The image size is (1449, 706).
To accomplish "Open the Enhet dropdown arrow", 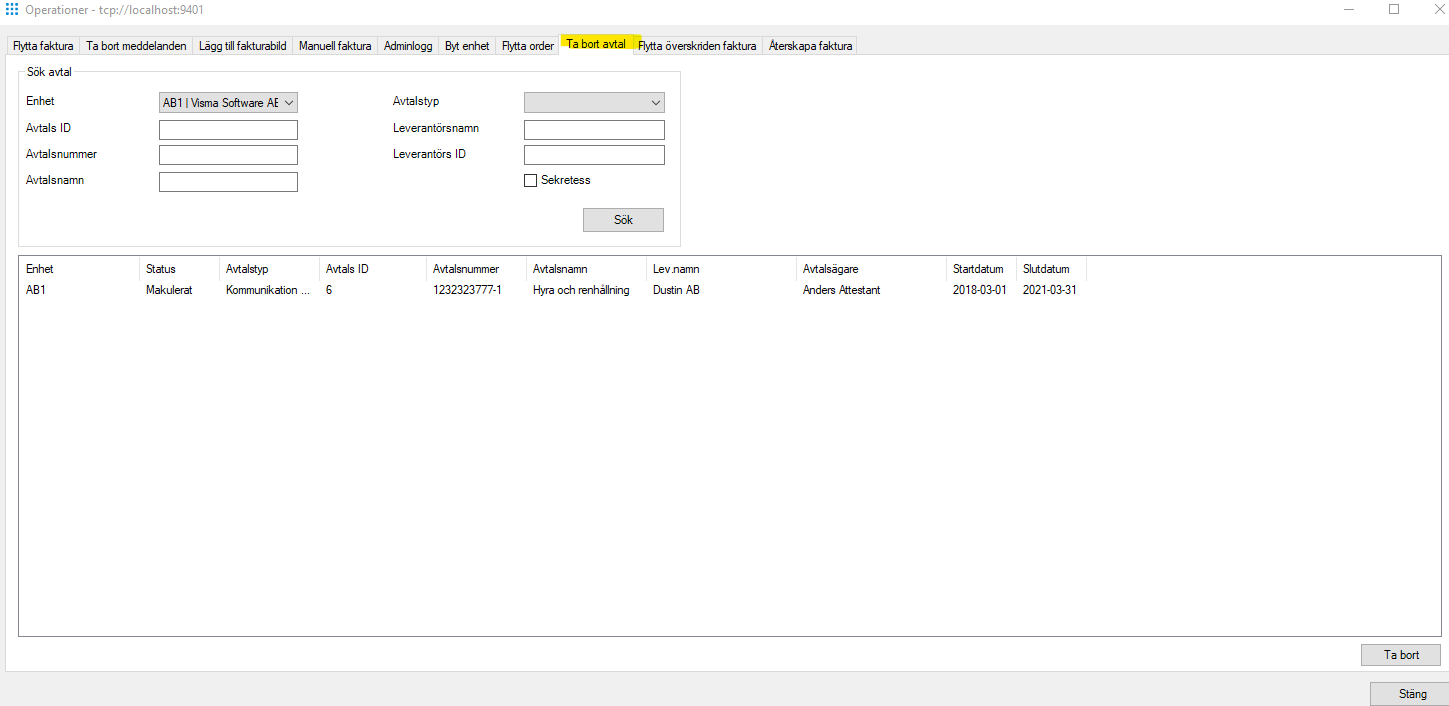I will click(288, 102).
